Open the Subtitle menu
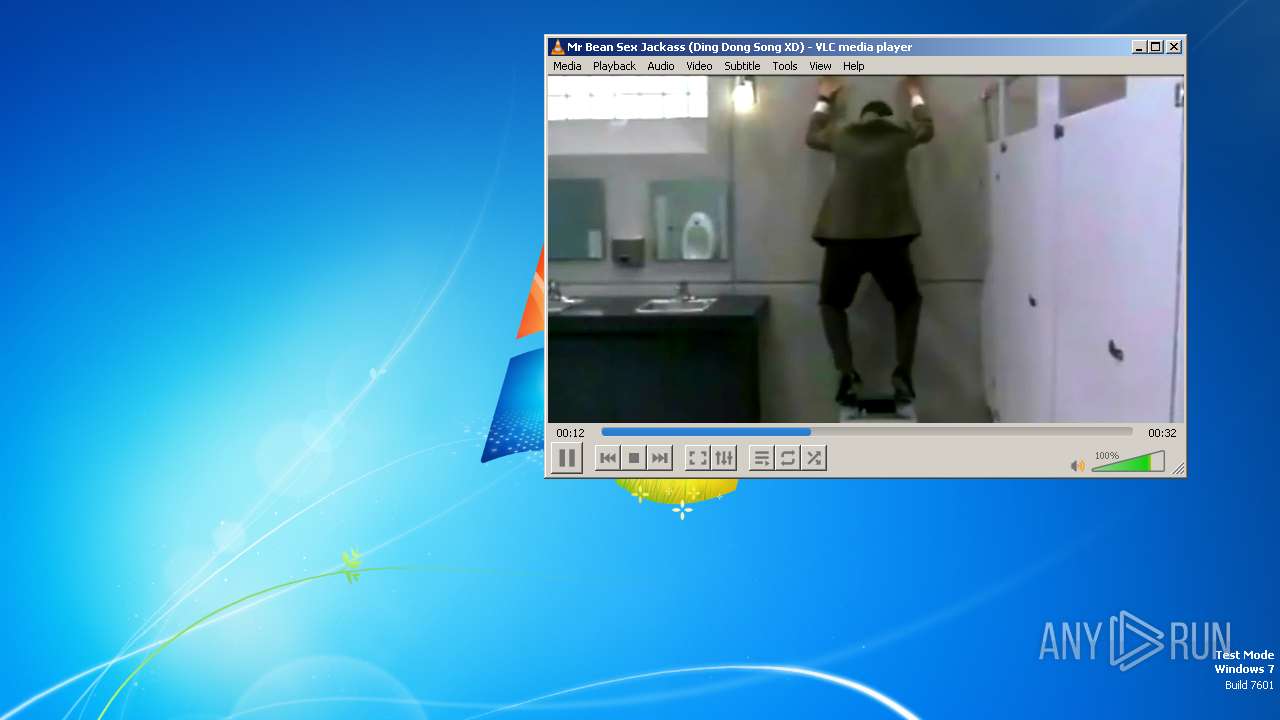This screenshot has height=720, width=1280. pyautogui.click(x=742, y=66)
